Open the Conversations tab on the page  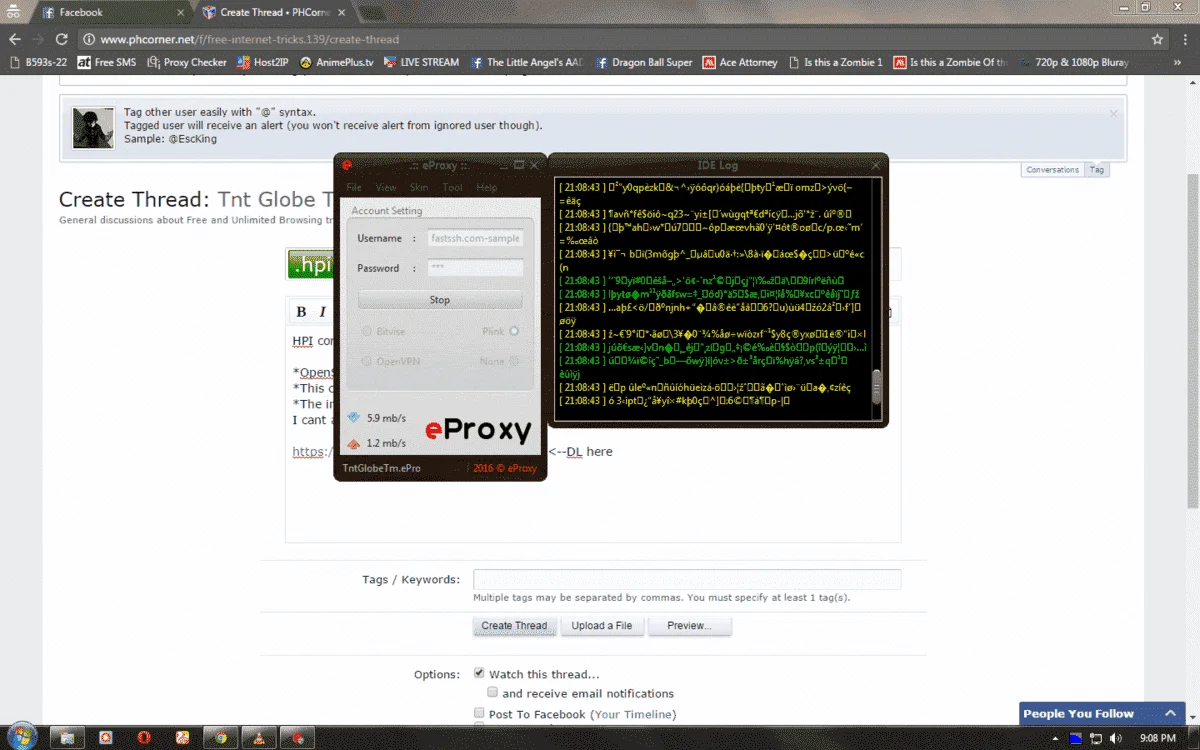1053,170
